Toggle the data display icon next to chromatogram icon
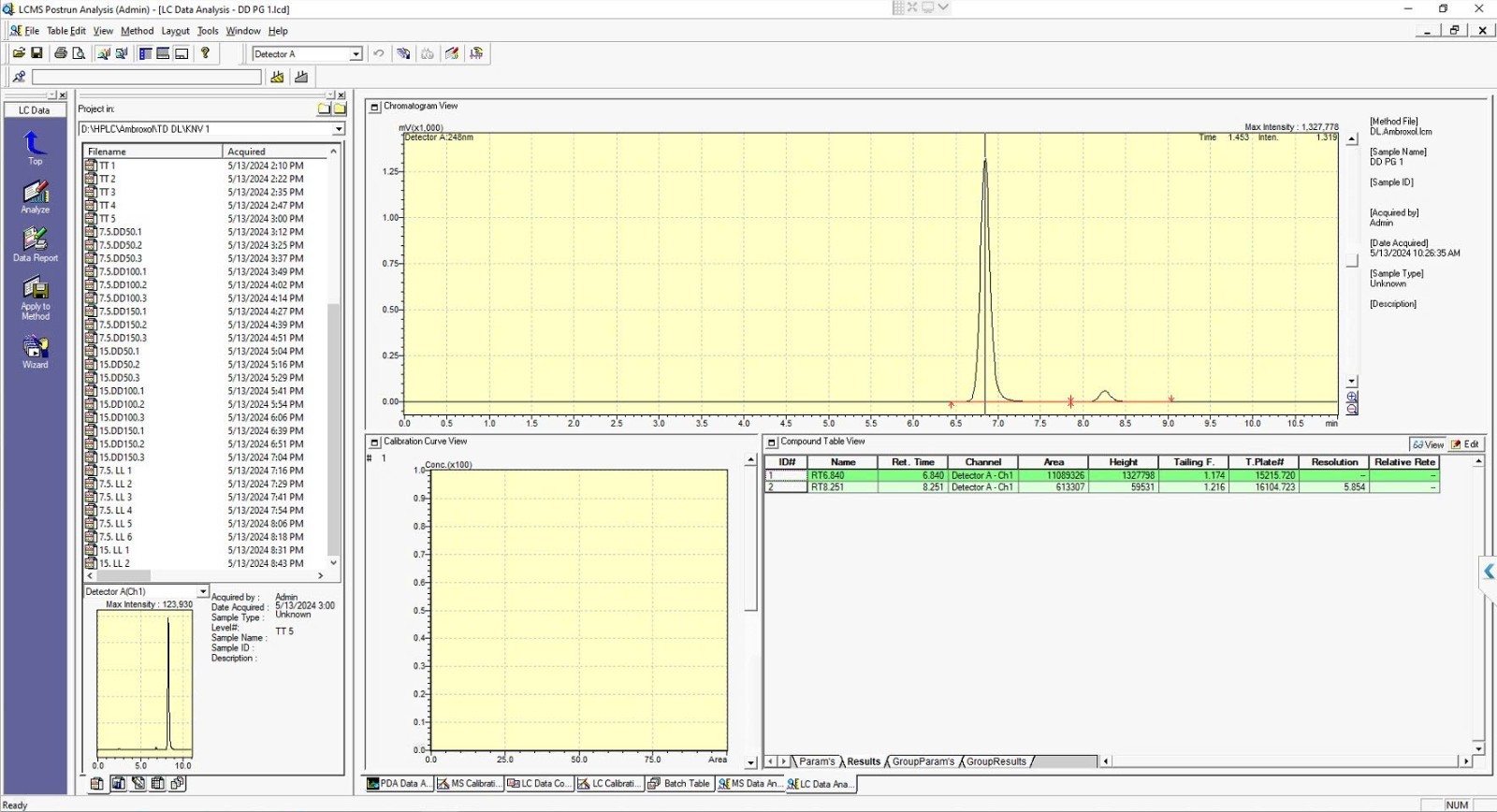 (121, 53)
